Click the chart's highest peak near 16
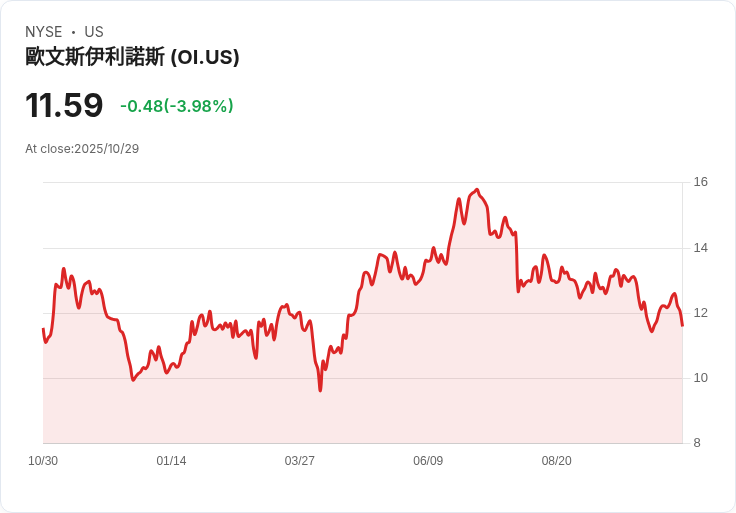This screenshot has width=736, height=513. pos(477,190)
